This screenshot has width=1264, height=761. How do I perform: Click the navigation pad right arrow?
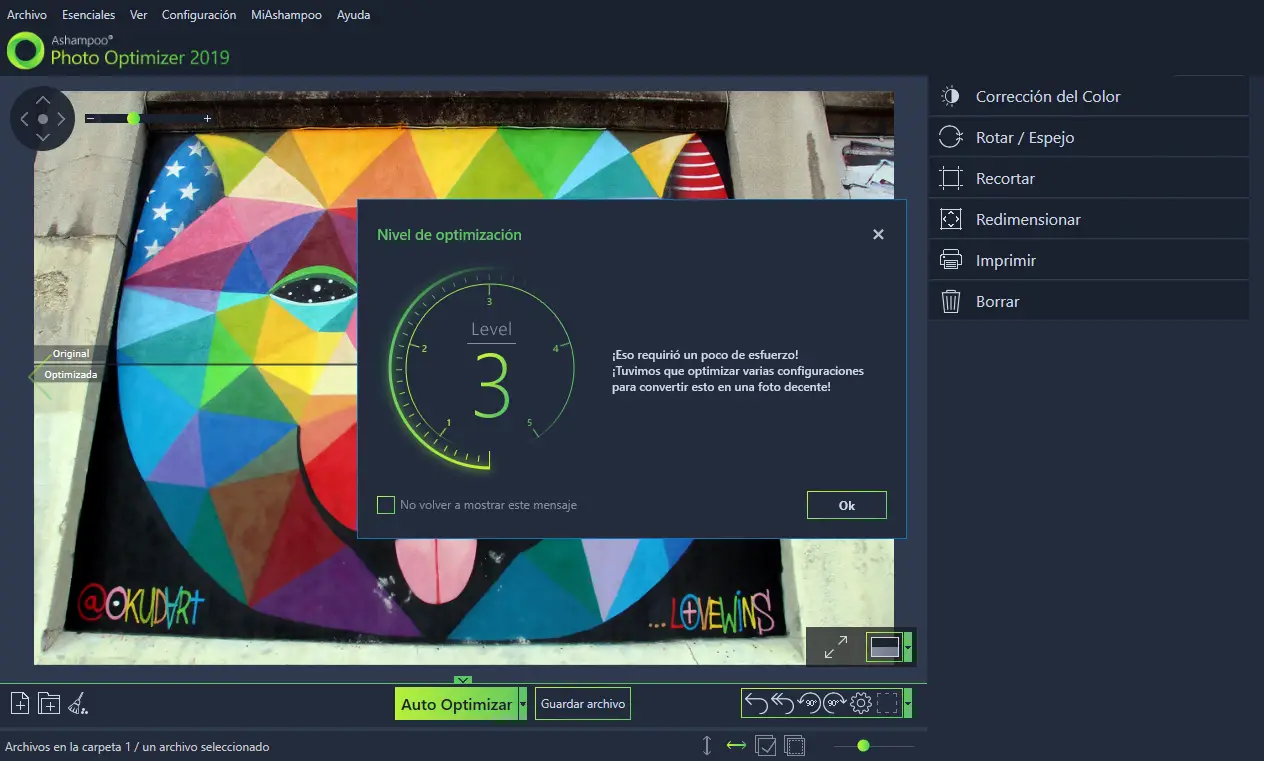click(x=61, y=119)
